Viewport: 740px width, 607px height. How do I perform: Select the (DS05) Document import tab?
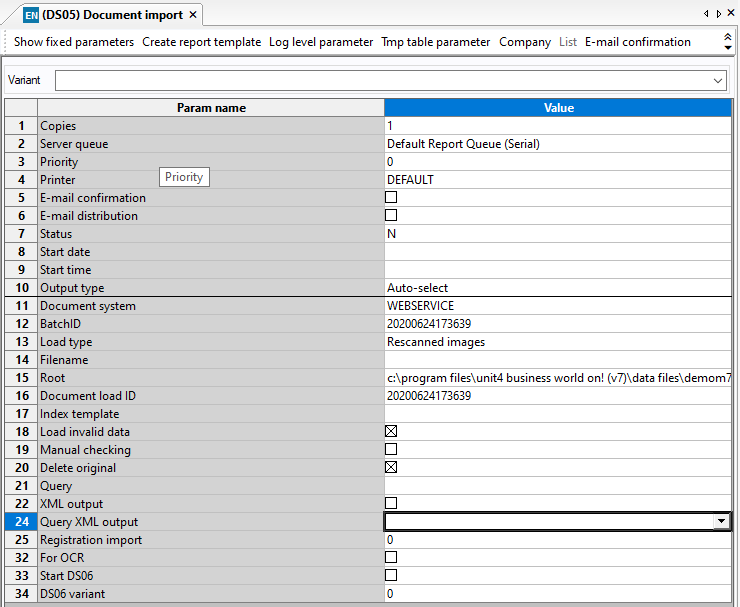coord(111,15)
